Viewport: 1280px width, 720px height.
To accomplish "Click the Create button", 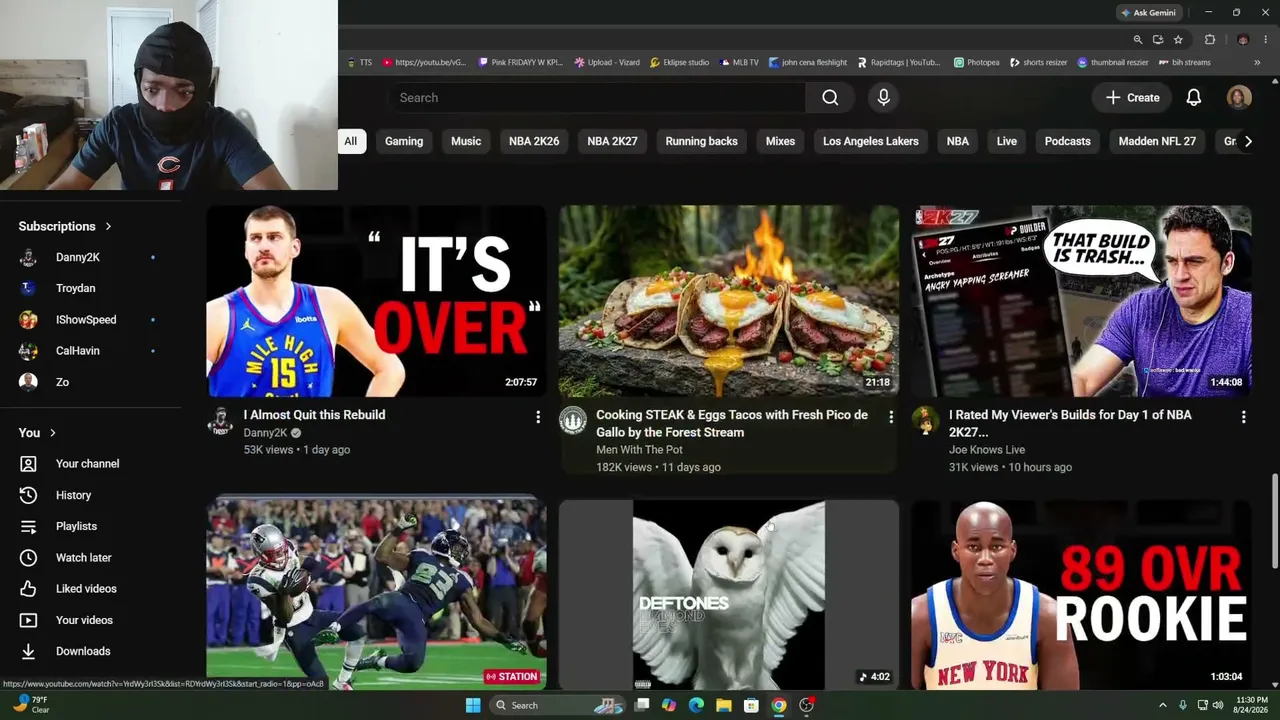I will (x=1132, y=97).
